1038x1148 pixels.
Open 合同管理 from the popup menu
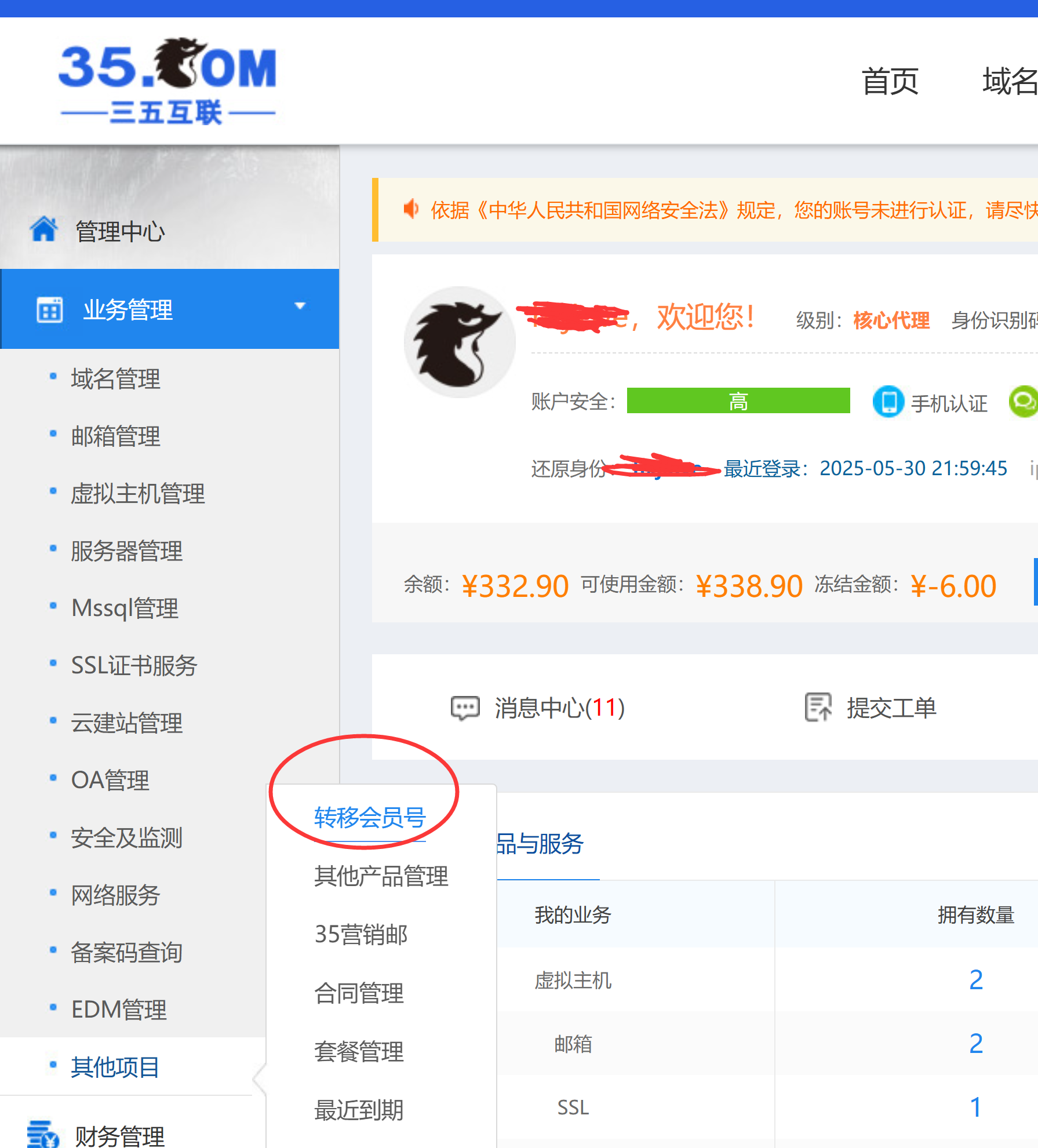[x=359, y=993]
